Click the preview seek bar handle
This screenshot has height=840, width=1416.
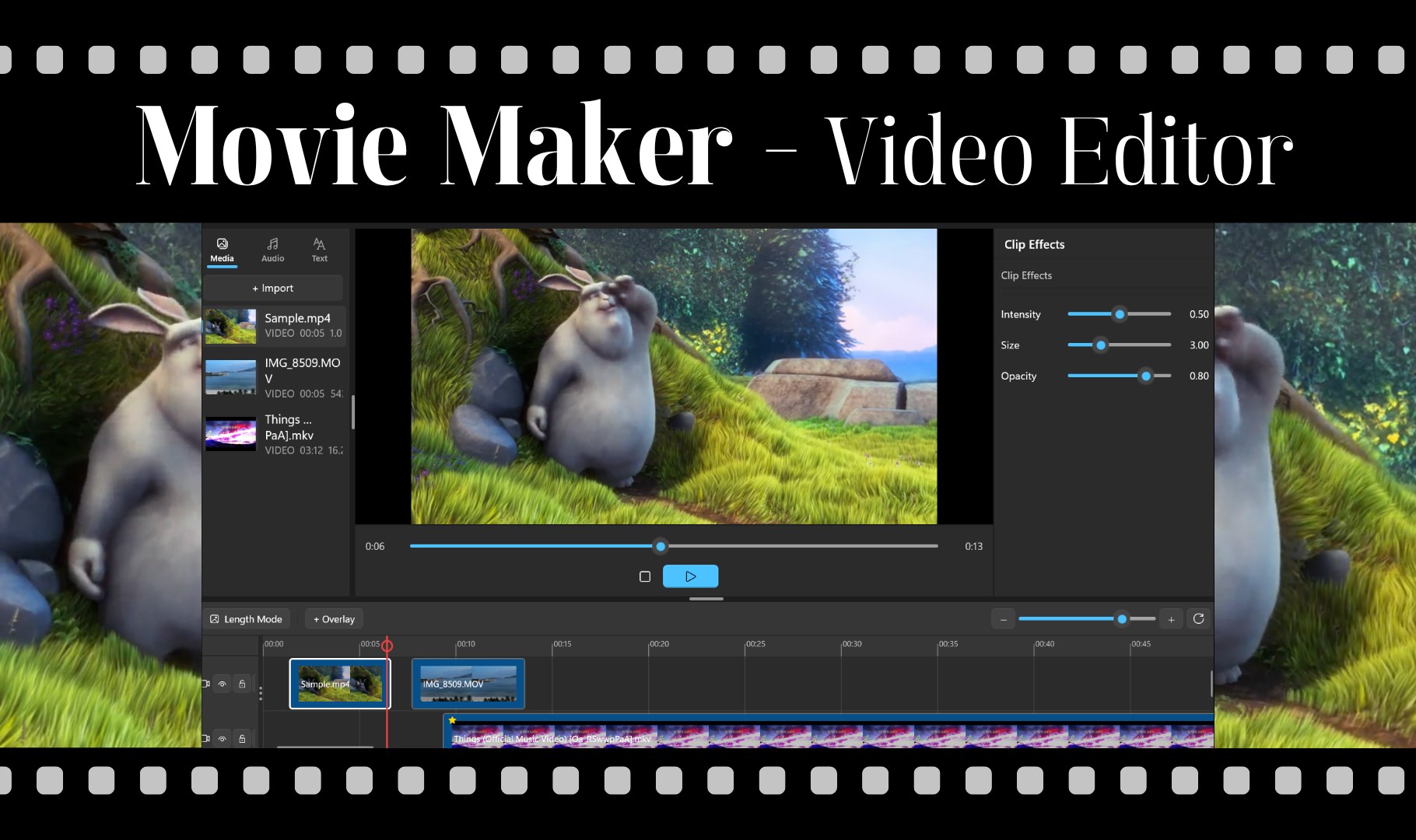pos(661,546)
